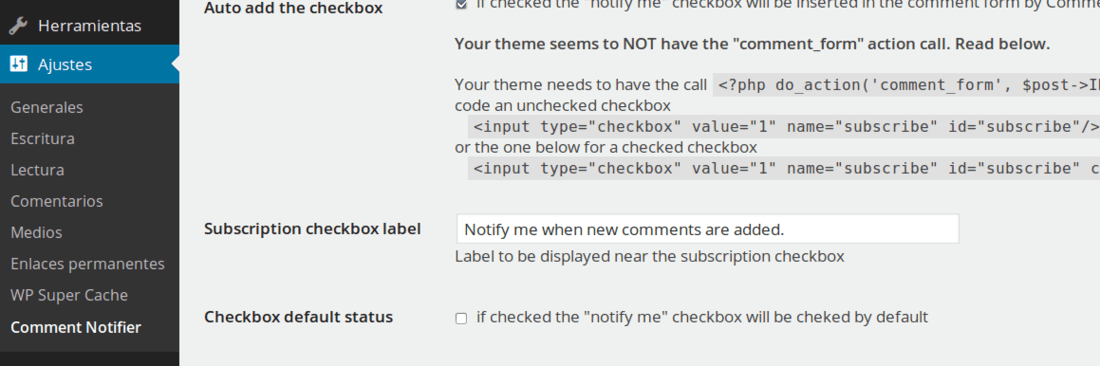Click the do_action comment_form code snippet

click(x=906, y=86)
